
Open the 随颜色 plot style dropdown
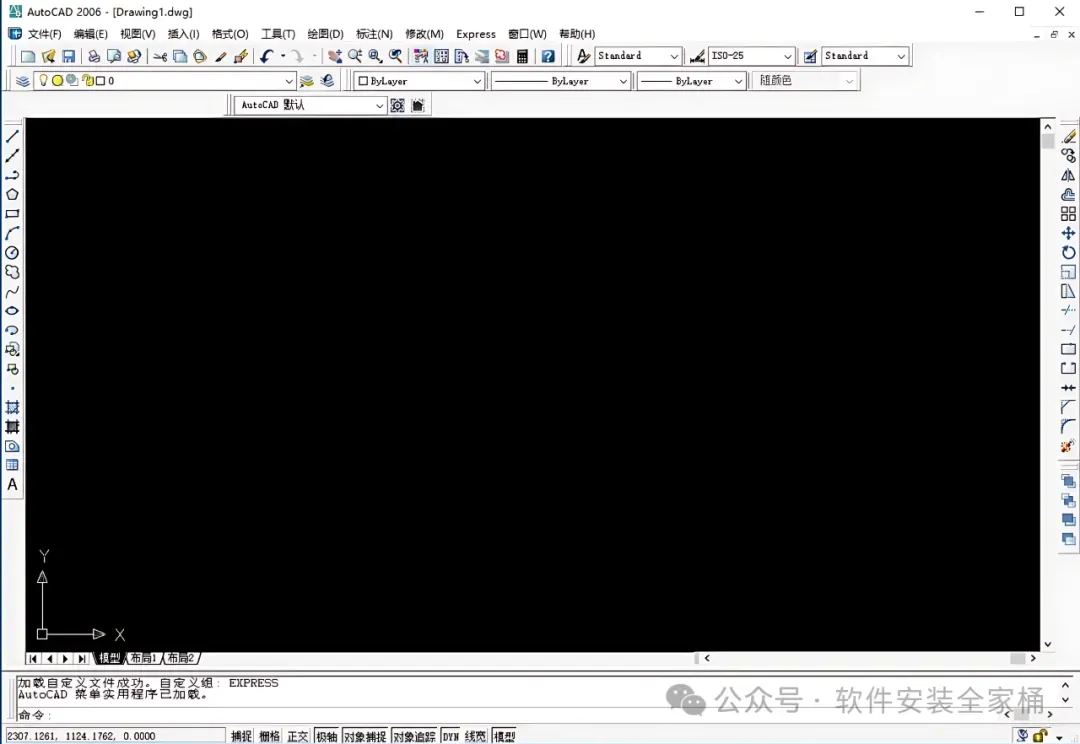pyautogui.click(x=849, y=81)
